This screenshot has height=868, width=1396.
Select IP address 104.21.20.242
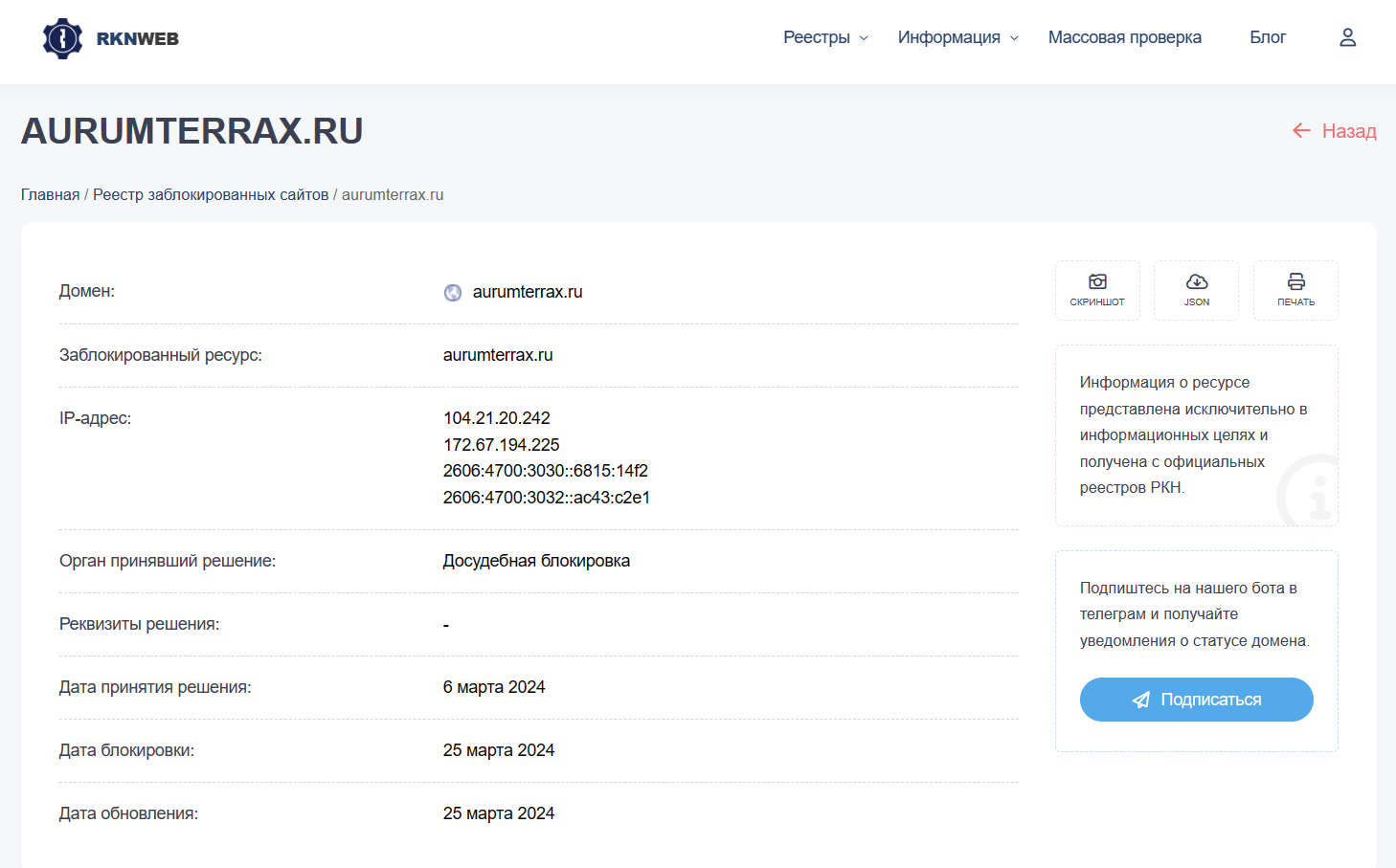pos(497,418)
